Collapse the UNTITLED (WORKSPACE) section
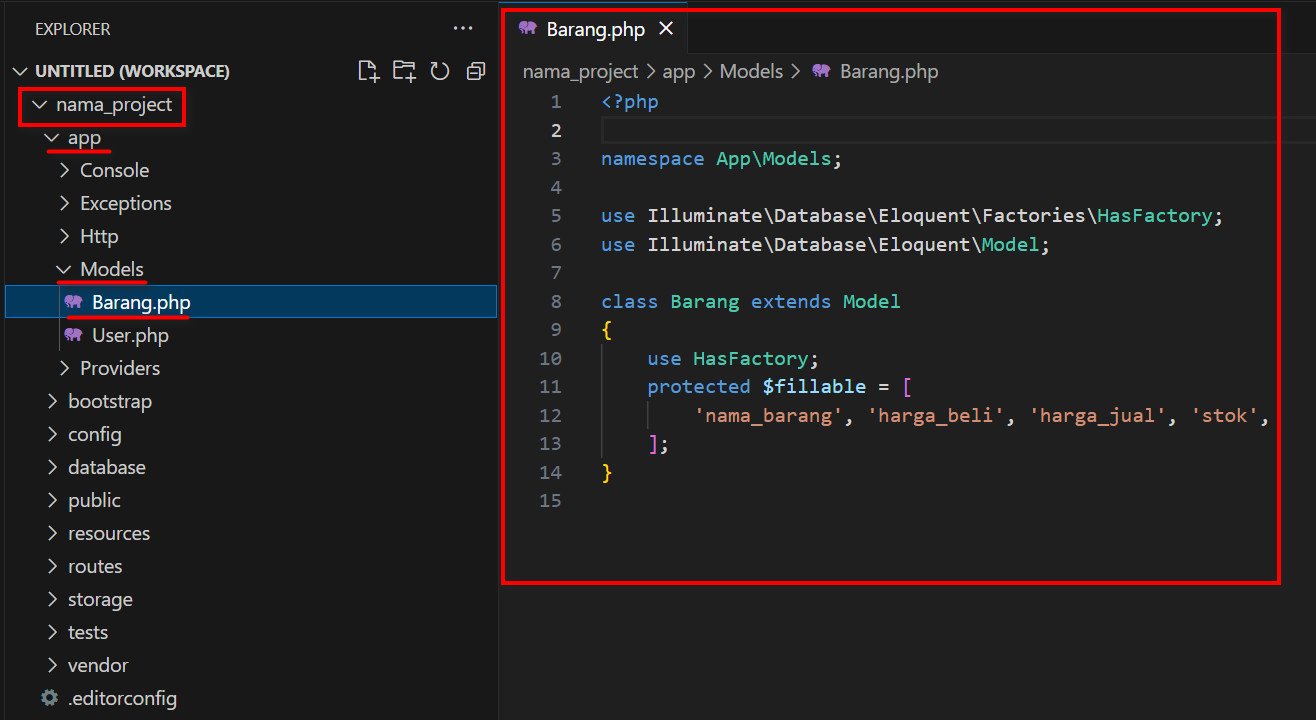This screenshot has height=720, width=1316. (21, 71)
